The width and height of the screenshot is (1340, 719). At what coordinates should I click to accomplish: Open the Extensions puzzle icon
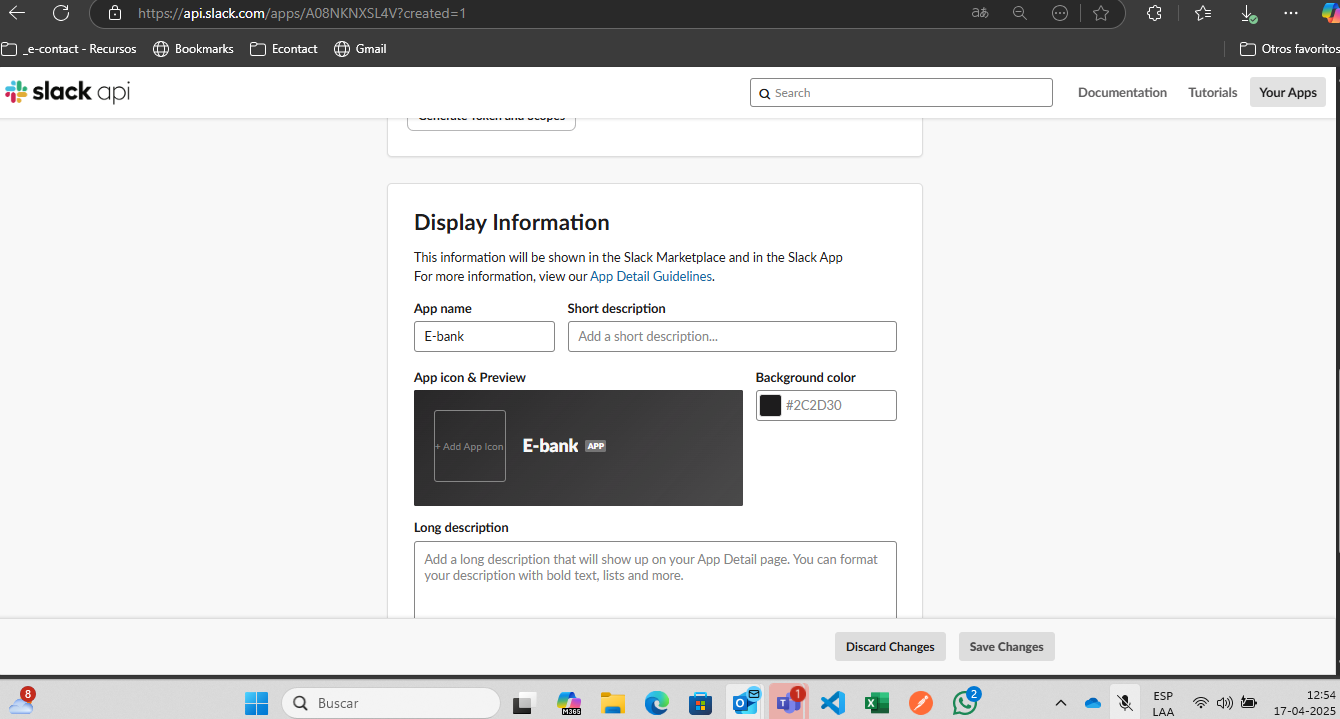click(1154, 13)
